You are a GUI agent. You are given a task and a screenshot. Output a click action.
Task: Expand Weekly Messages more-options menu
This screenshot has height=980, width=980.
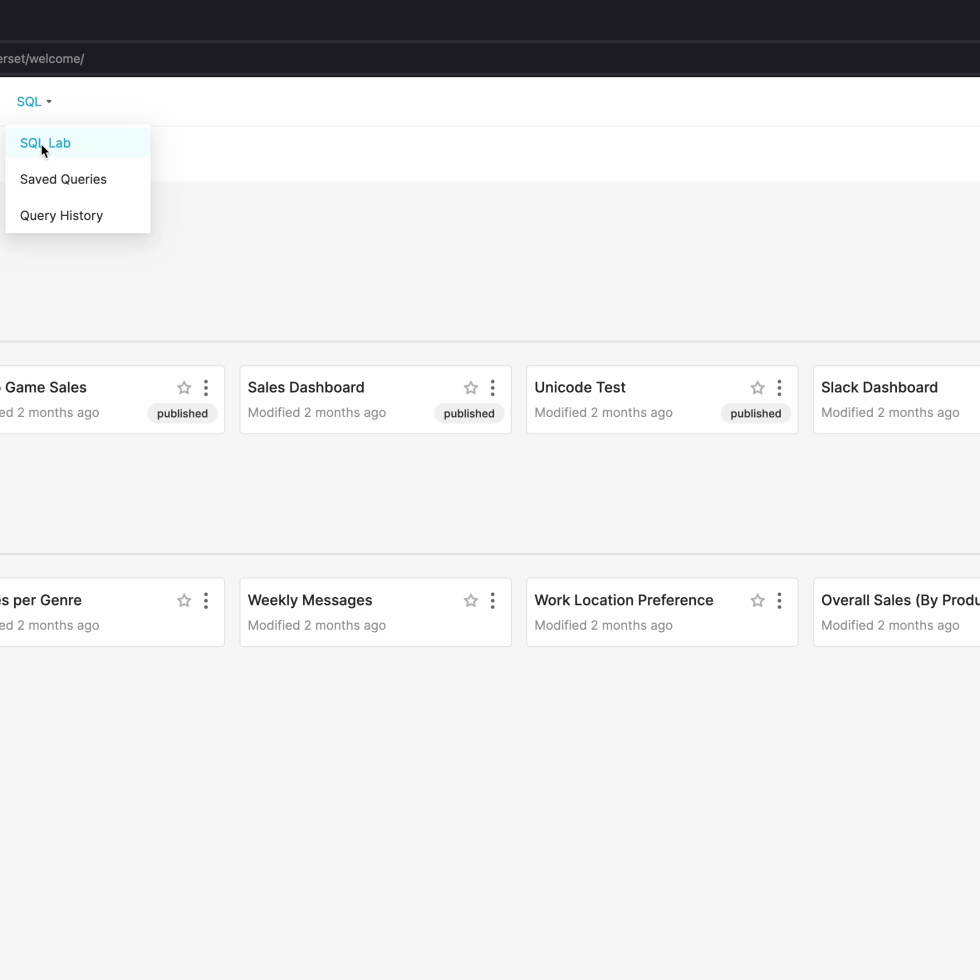click(492, 601)
